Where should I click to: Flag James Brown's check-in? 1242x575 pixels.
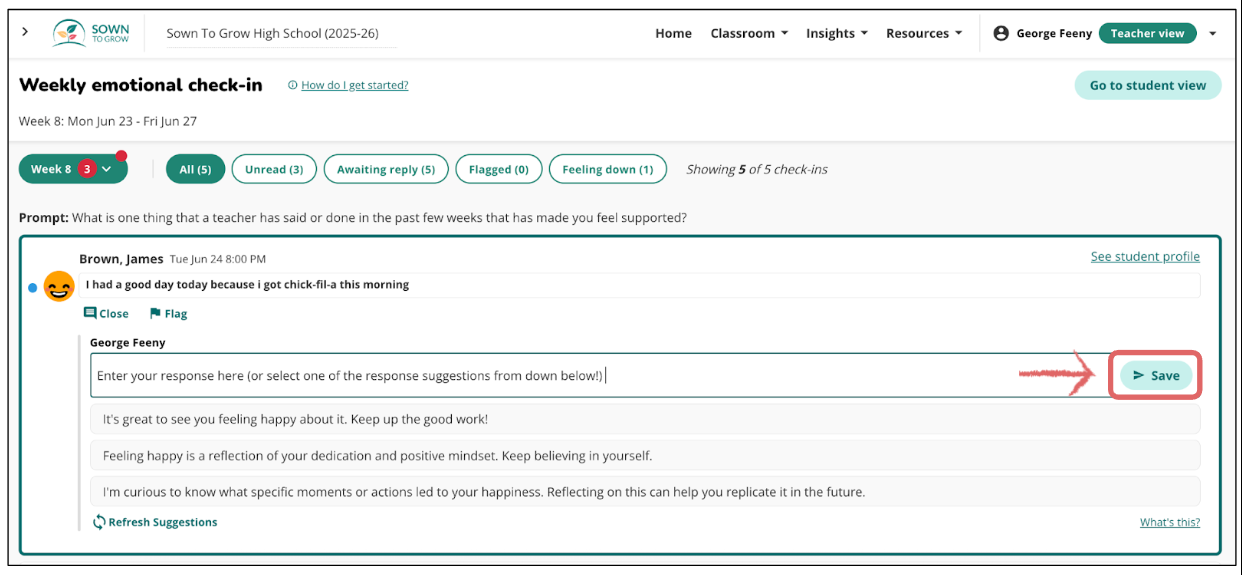(x=168, y=313)
